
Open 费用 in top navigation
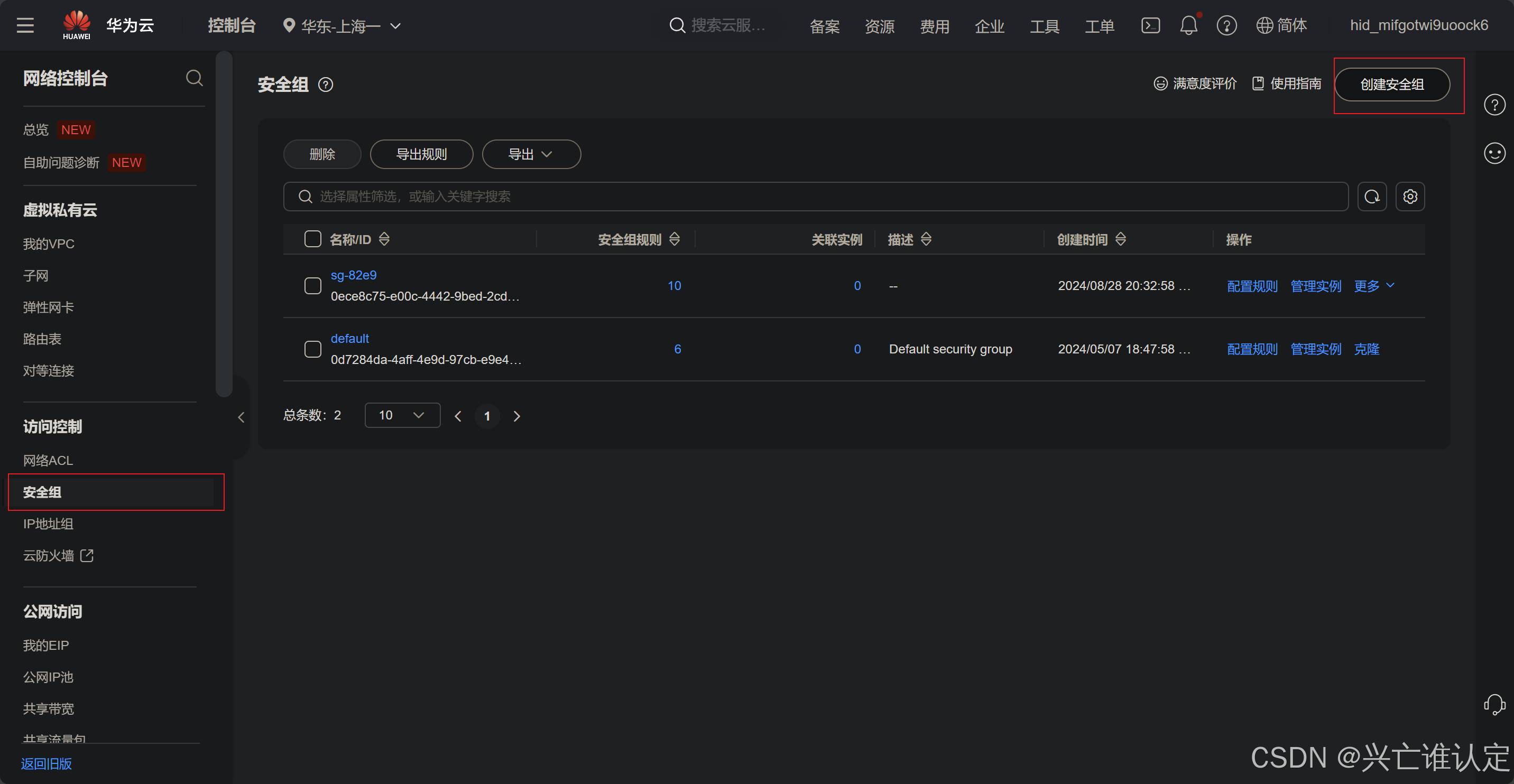pyautogui.click(x=935, y=26)
